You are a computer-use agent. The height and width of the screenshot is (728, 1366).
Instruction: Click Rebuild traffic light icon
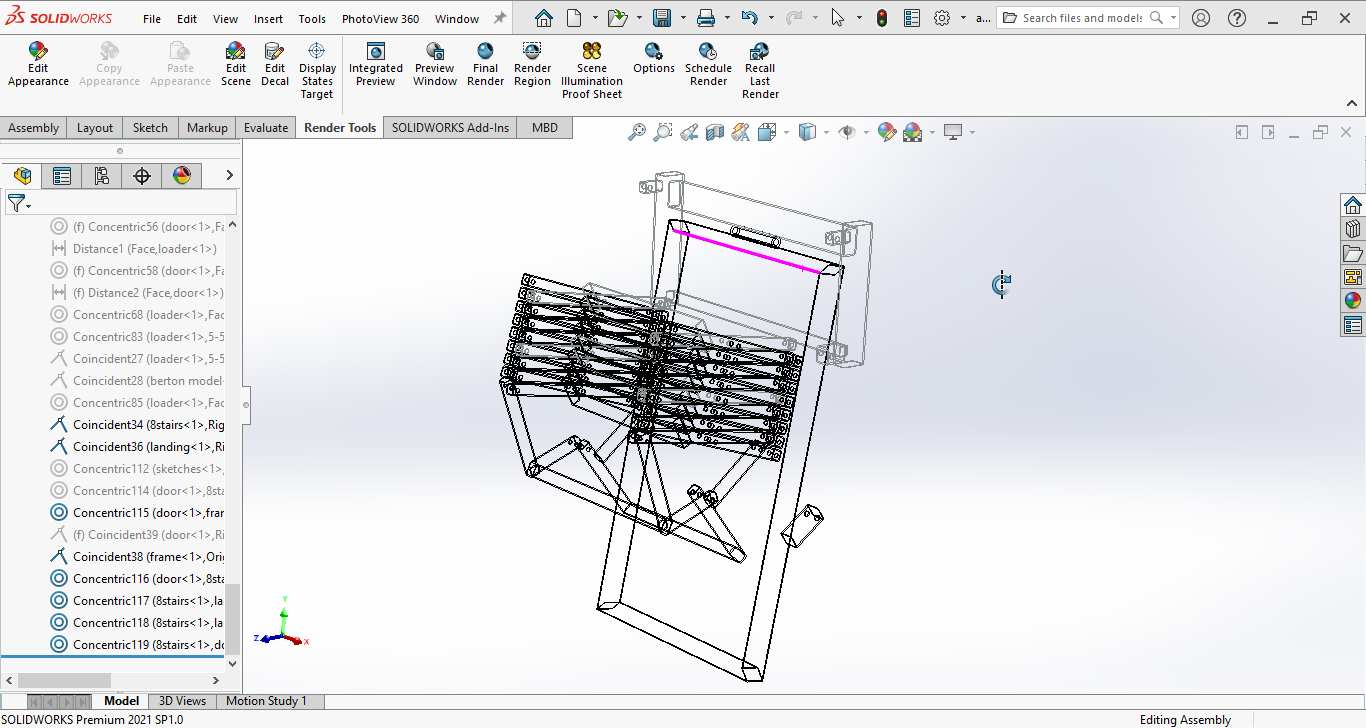pos(881,18)
